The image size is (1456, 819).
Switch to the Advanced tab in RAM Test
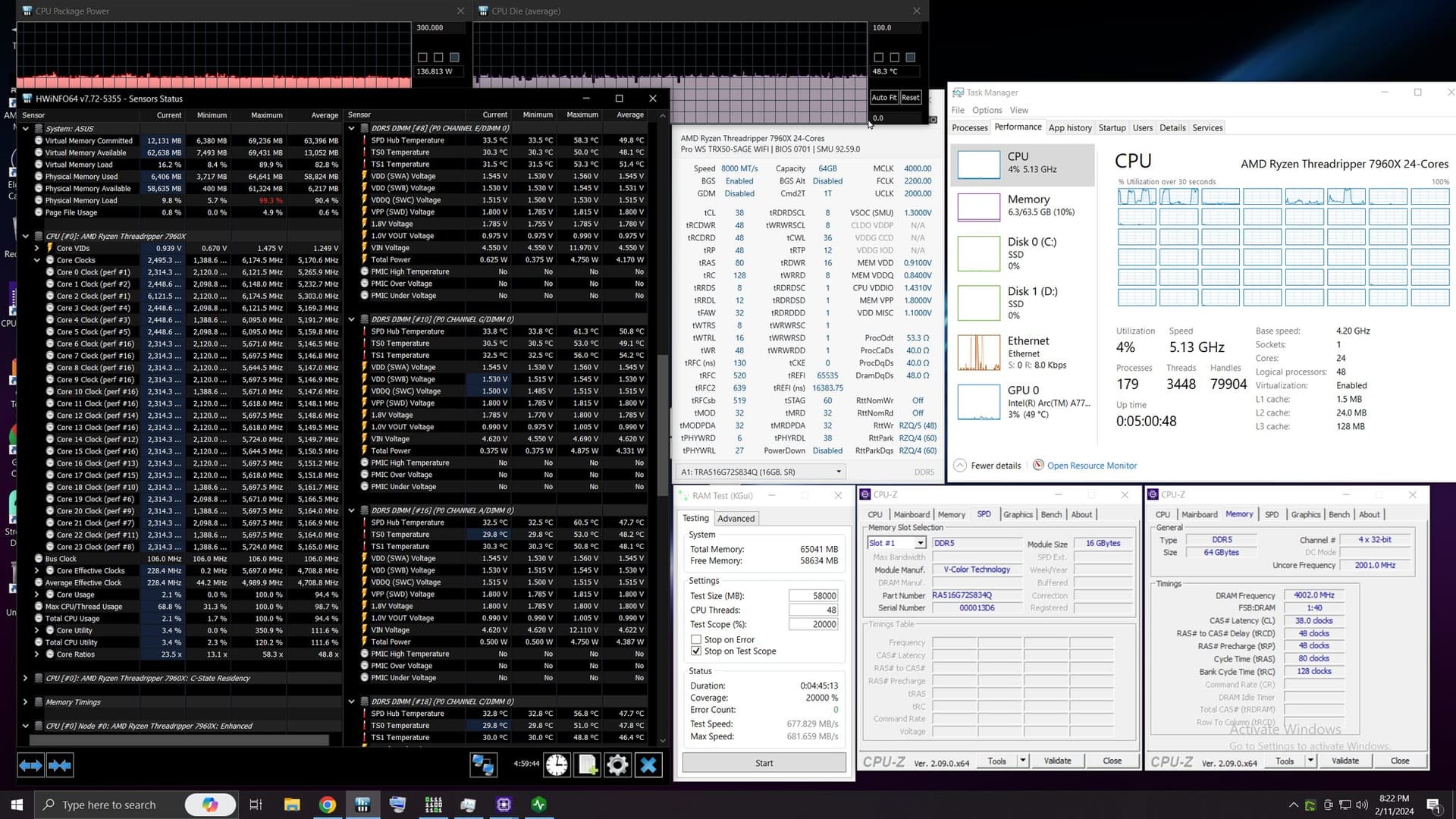click(x=736, y=519)
